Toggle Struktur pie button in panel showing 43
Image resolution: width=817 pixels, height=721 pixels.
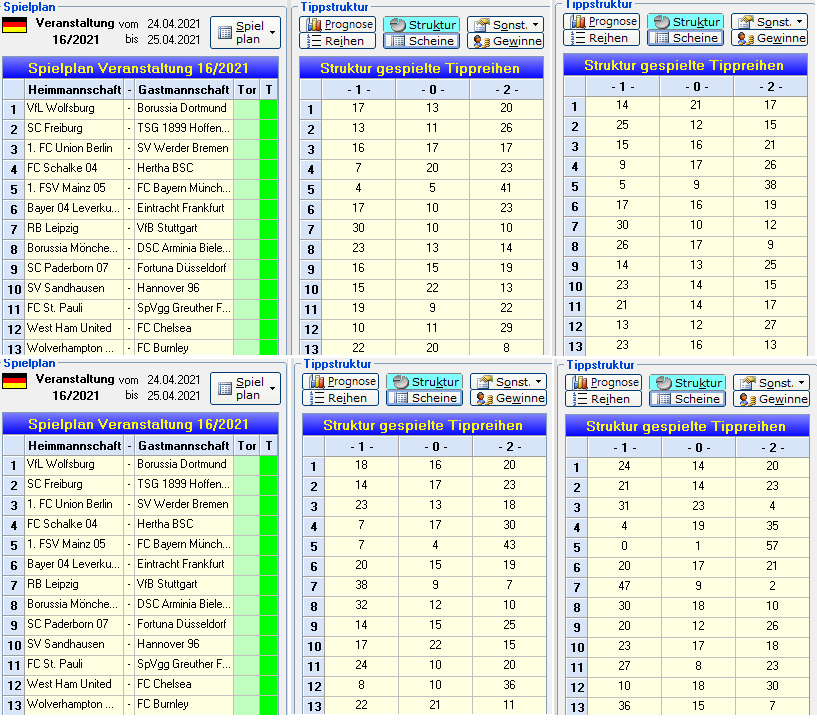[x=425, y=381]
